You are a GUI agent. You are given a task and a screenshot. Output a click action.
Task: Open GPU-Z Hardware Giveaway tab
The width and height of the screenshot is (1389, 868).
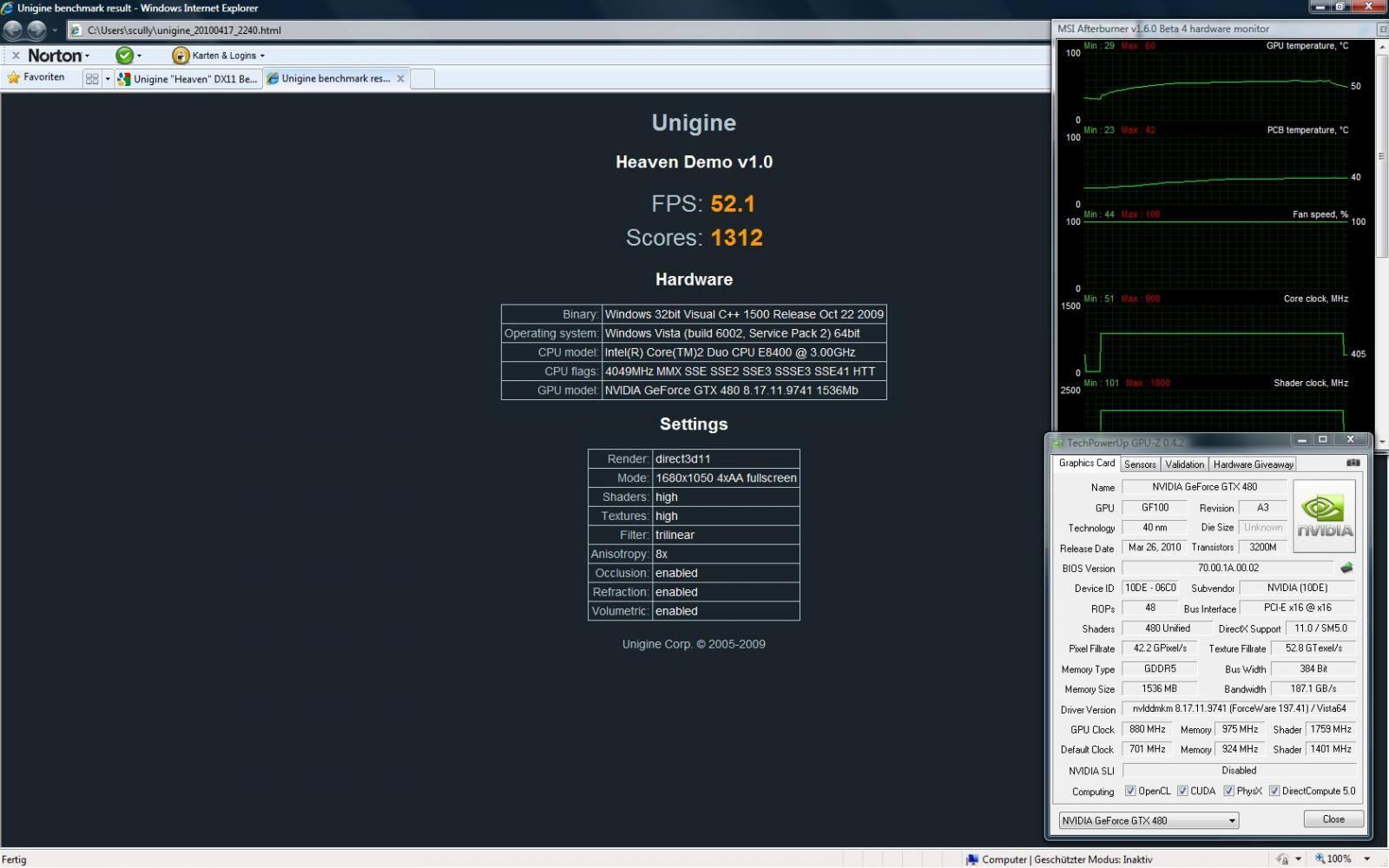click(1253, 464)
